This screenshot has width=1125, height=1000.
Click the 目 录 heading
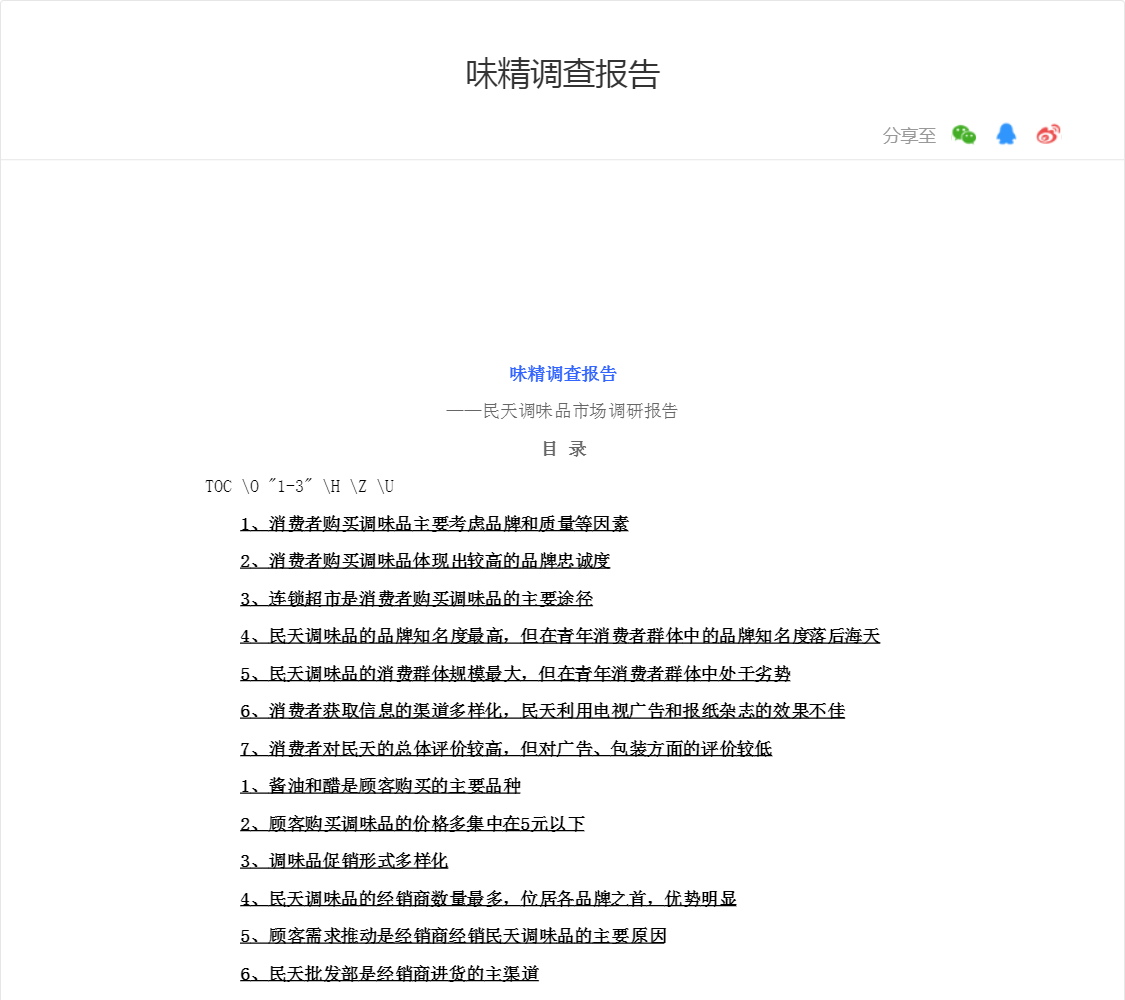tap(563, 449)
